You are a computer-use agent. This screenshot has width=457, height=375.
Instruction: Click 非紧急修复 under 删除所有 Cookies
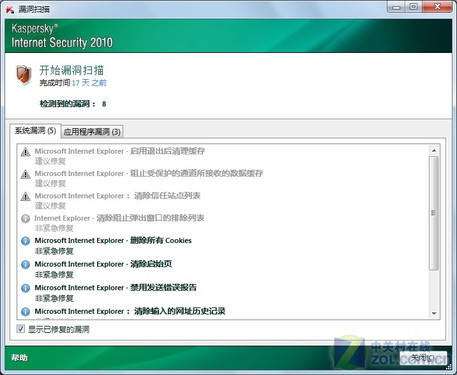(54, 251)
